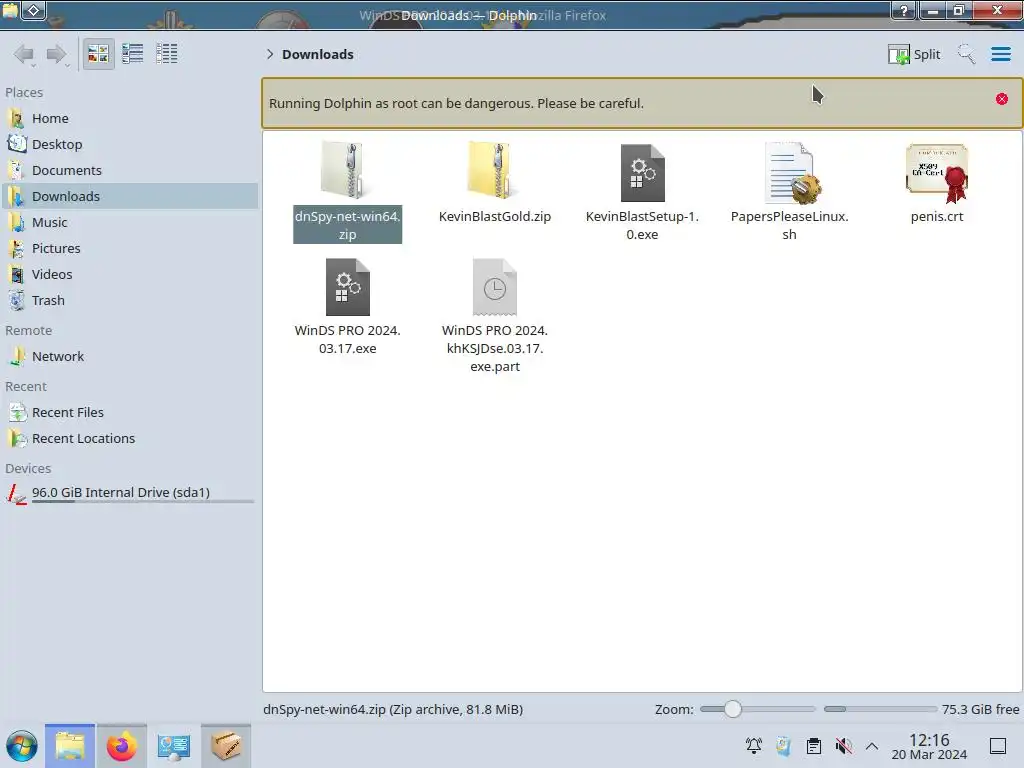Open the clock showing 12:16
The image size is (1024, 768).
coord(929,746)
